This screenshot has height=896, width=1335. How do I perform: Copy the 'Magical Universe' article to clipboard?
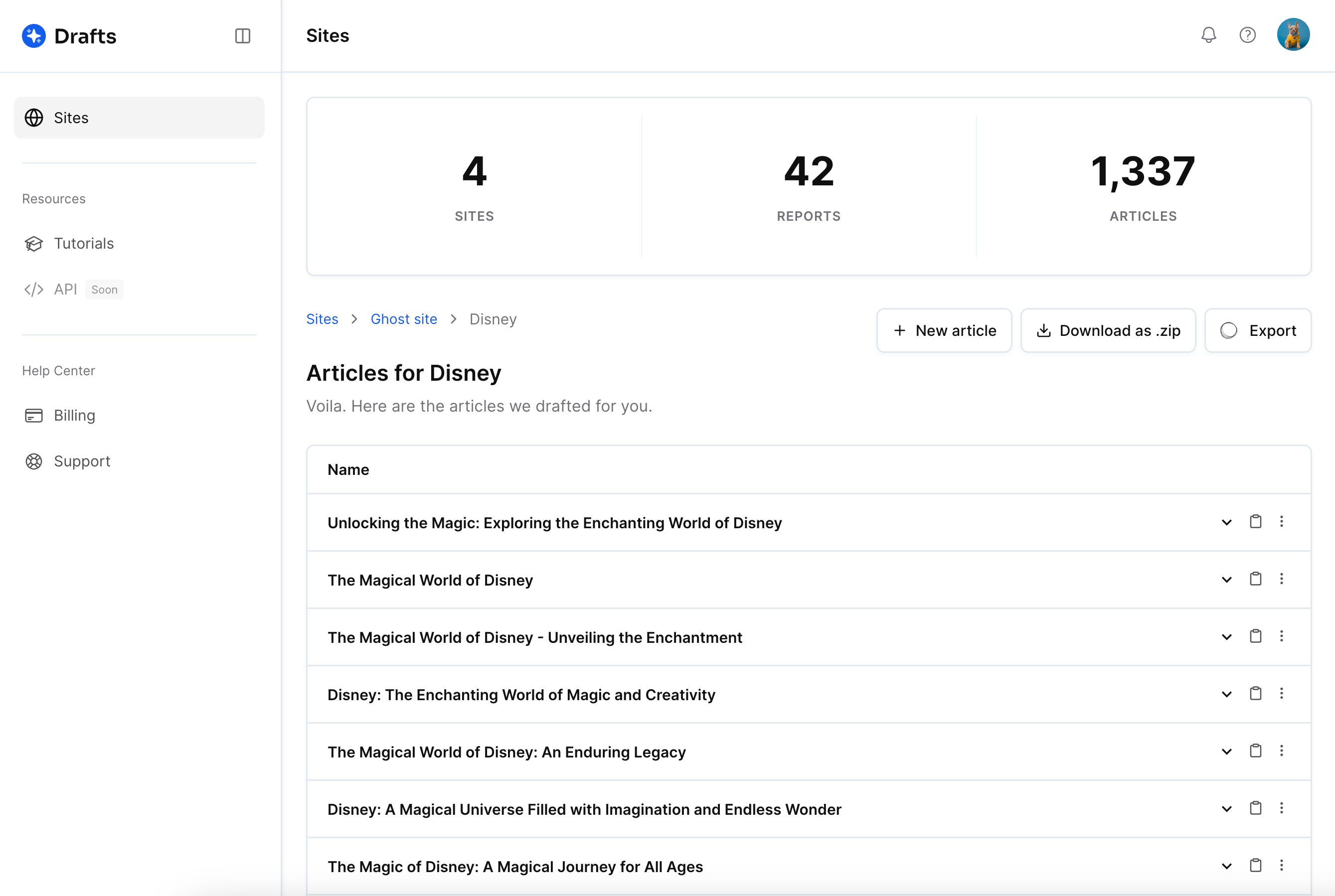[x=1255, y=807]
